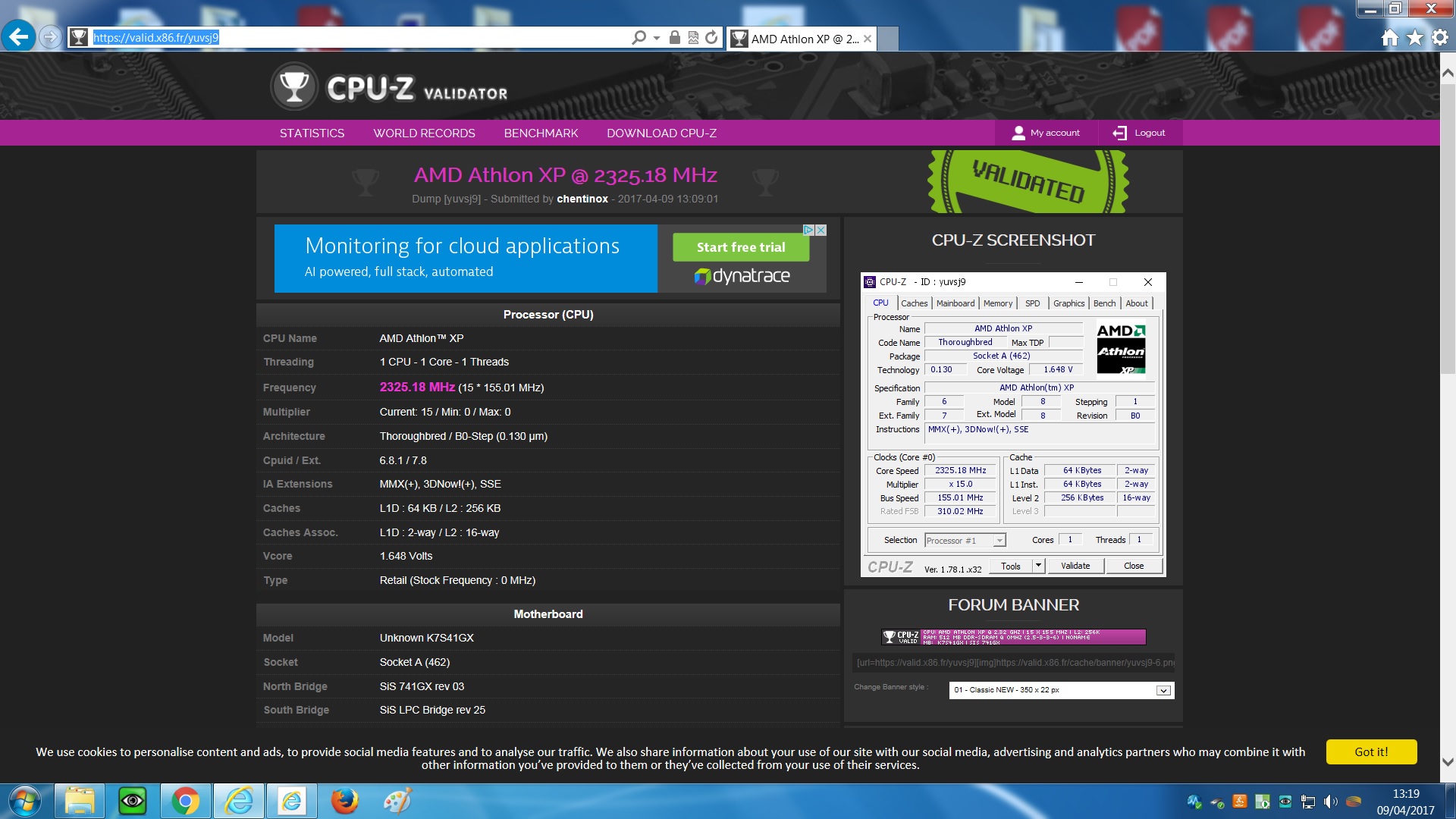This screenshot has width=1456, height=819.
Task: Click the Logout door icon
Action: tap(1119, 133)
